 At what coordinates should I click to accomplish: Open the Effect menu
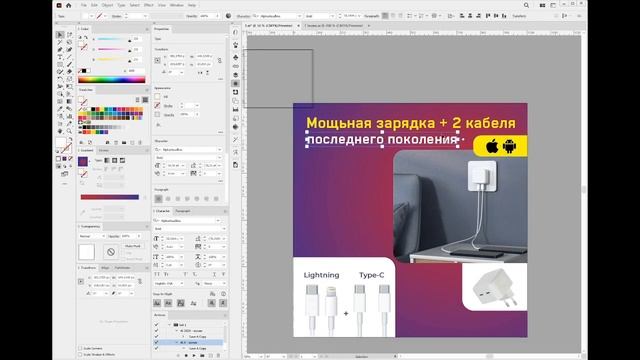[x=149, y=5]
